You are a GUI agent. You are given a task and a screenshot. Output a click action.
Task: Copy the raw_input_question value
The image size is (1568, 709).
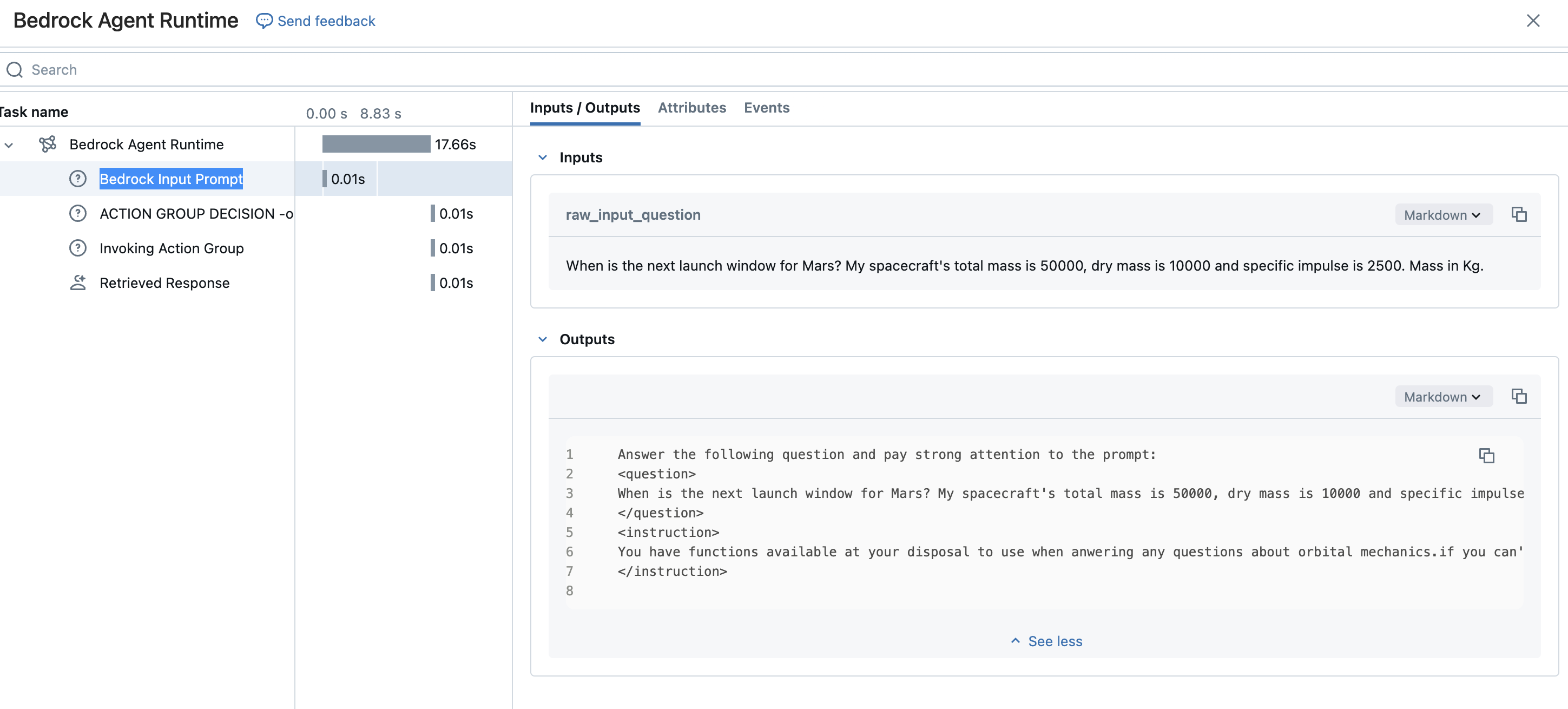click(1519, 214)
